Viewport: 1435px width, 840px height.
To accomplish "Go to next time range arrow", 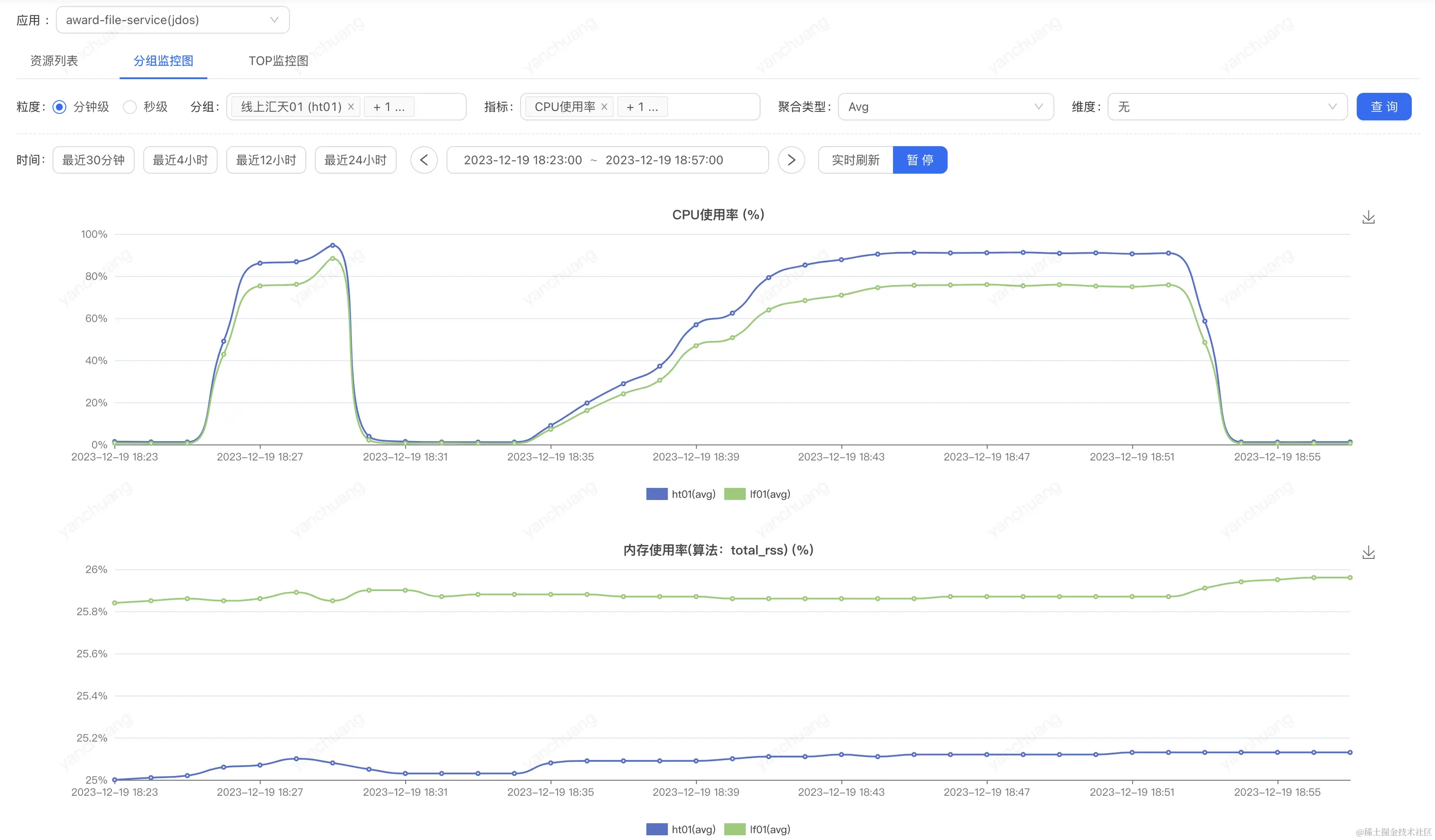I will pos(791,160).
